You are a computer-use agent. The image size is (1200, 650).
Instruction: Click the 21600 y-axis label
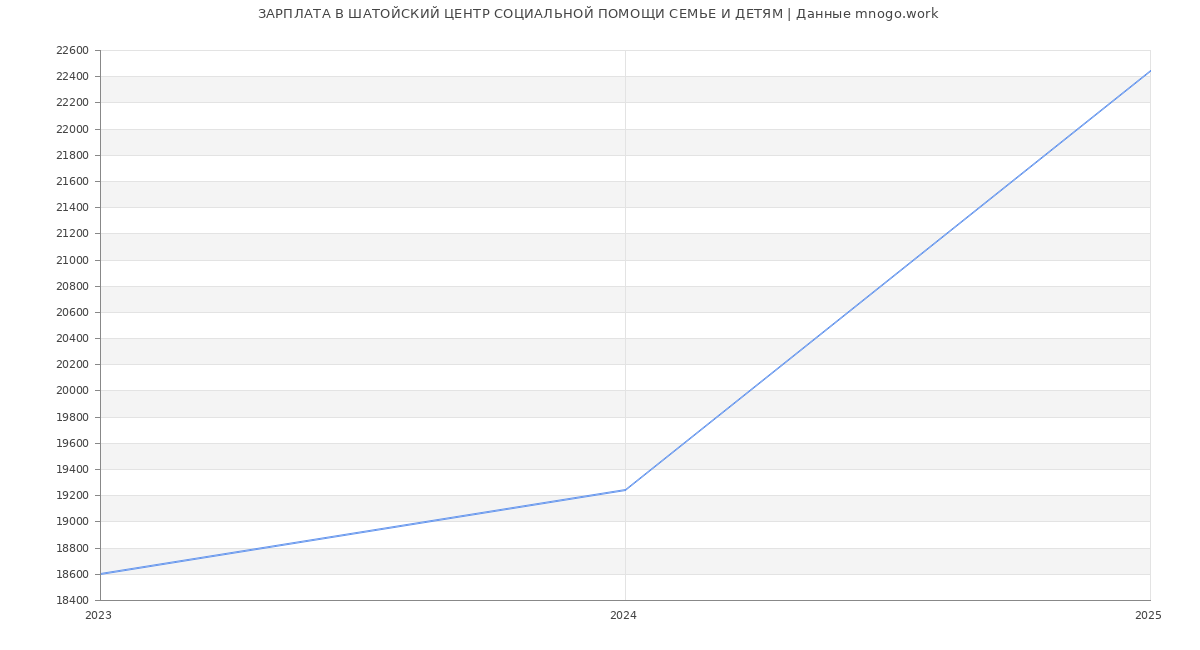click(x=72, y=182)
